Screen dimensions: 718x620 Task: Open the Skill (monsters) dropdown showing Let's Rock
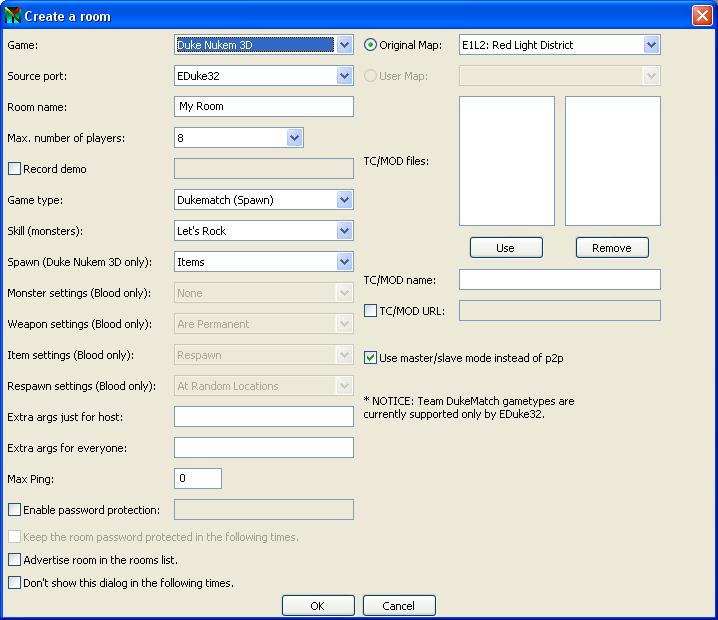pos(264,231)
